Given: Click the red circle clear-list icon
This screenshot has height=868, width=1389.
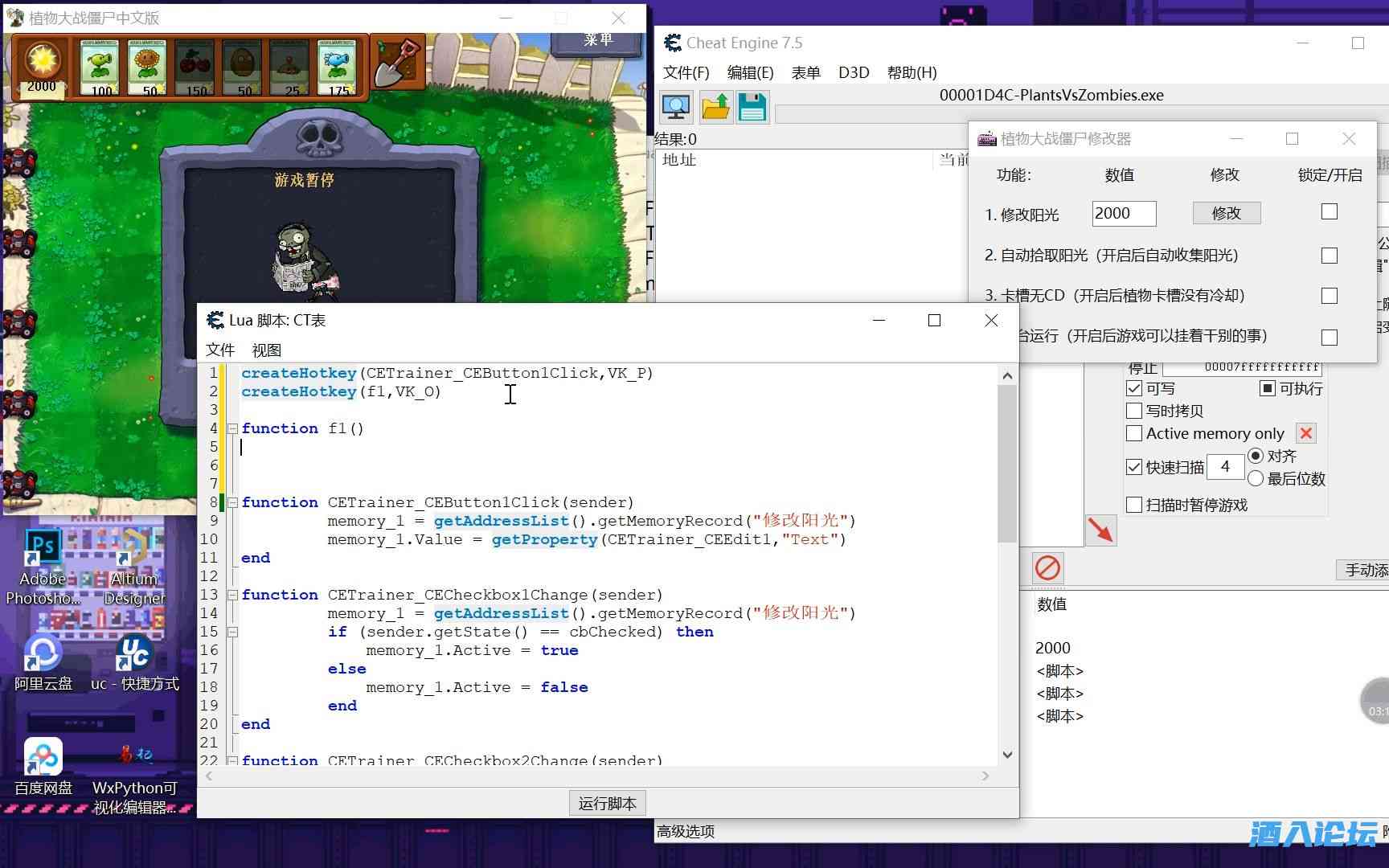Looking at the screenshot, I should [1047, 568].
